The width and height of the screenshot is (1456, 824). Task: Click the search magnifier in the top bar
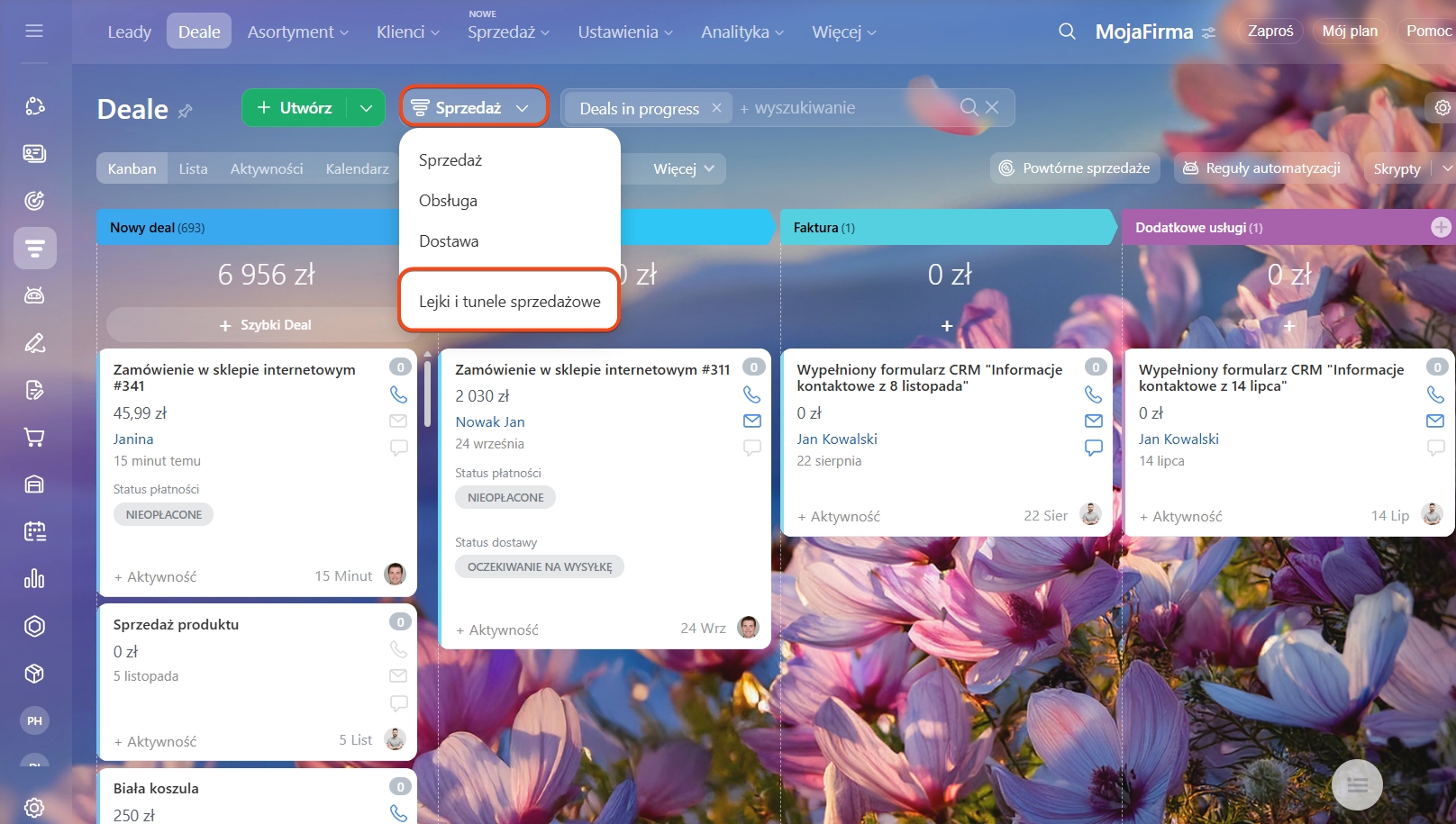click(1067, 32)
